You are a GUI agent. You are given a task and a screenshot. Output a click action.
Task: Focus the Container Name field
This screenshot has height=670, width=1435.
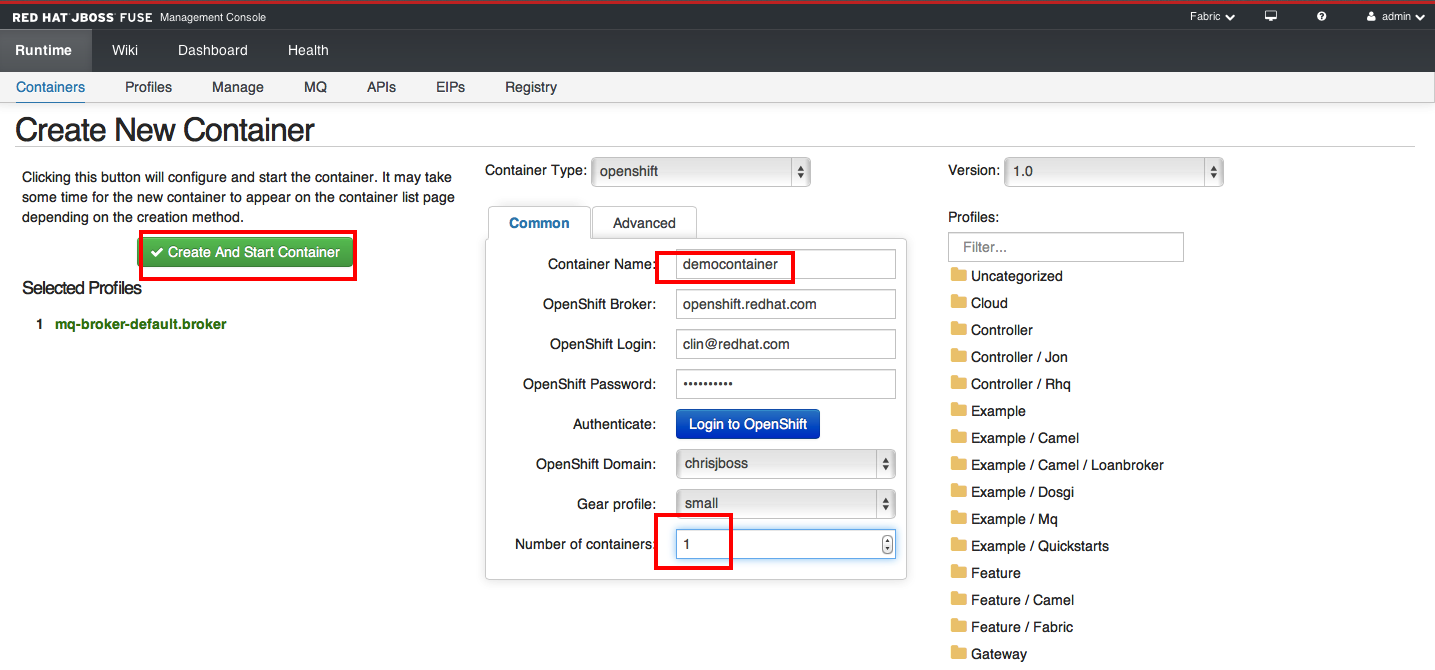(x=786, y=264)
